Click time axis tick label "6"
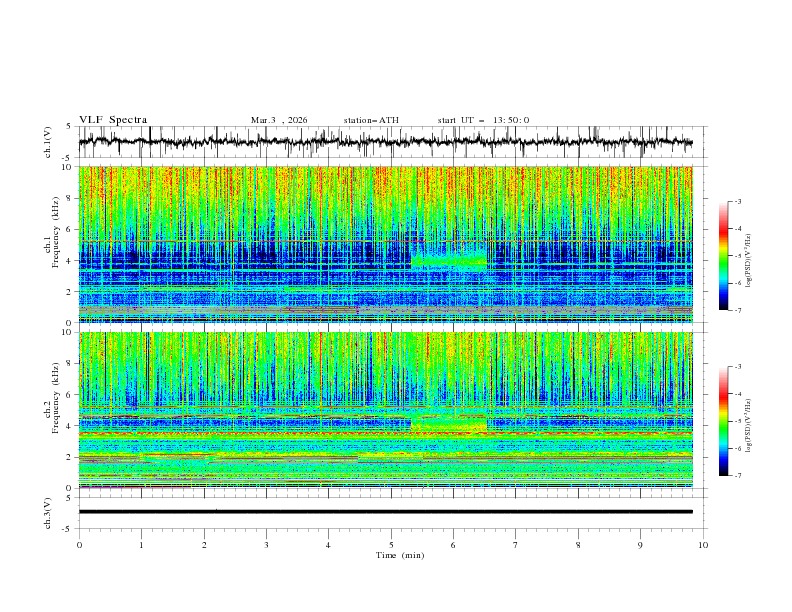Viewport: 792px width, 612px height. tap(453, 545)
